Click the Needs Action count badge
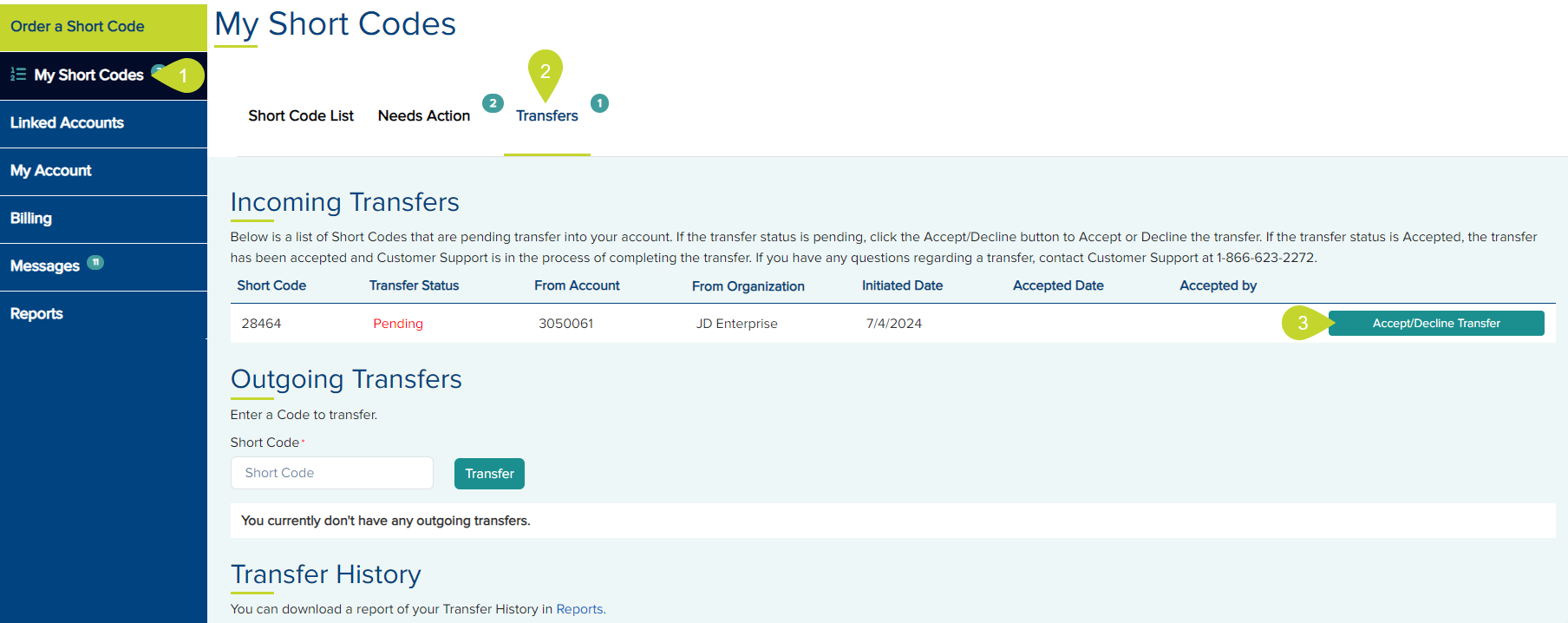This screenshot has width=1568, height=623. (x=493, y=103)
